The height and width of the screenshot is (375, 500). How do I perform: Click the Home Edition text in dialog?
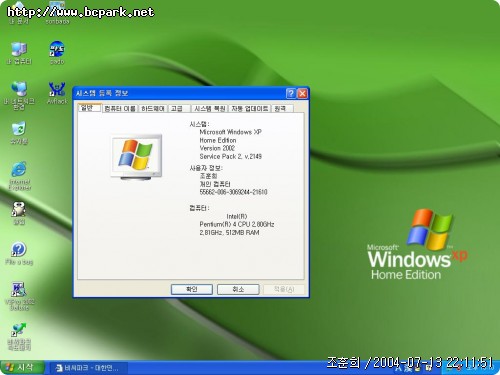218,140
